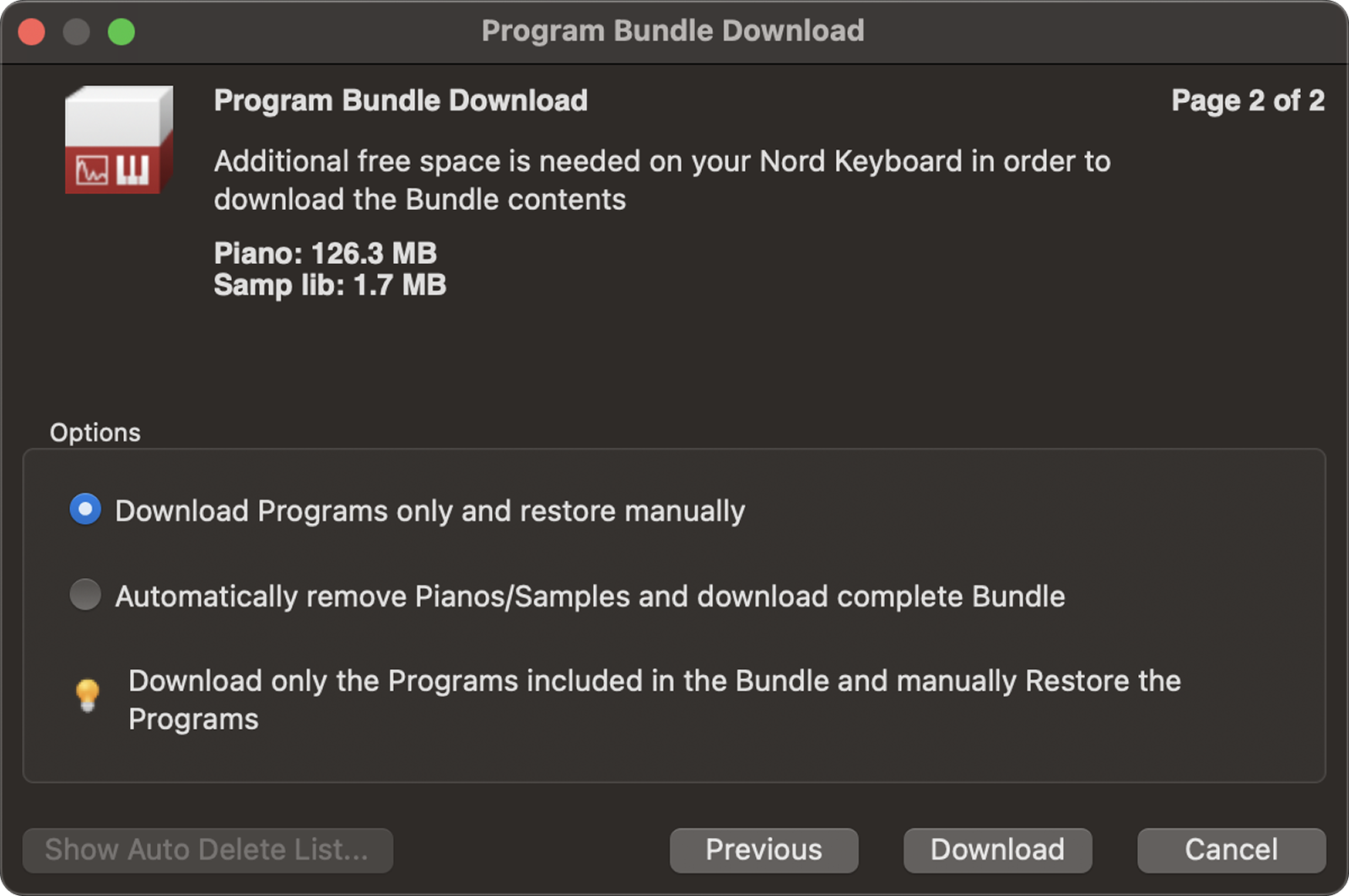Image resolution: width=1349 pixels, height=896 pixels.
Task: Click the Program Bundle Download bold heading
Action: coord(401,100)
